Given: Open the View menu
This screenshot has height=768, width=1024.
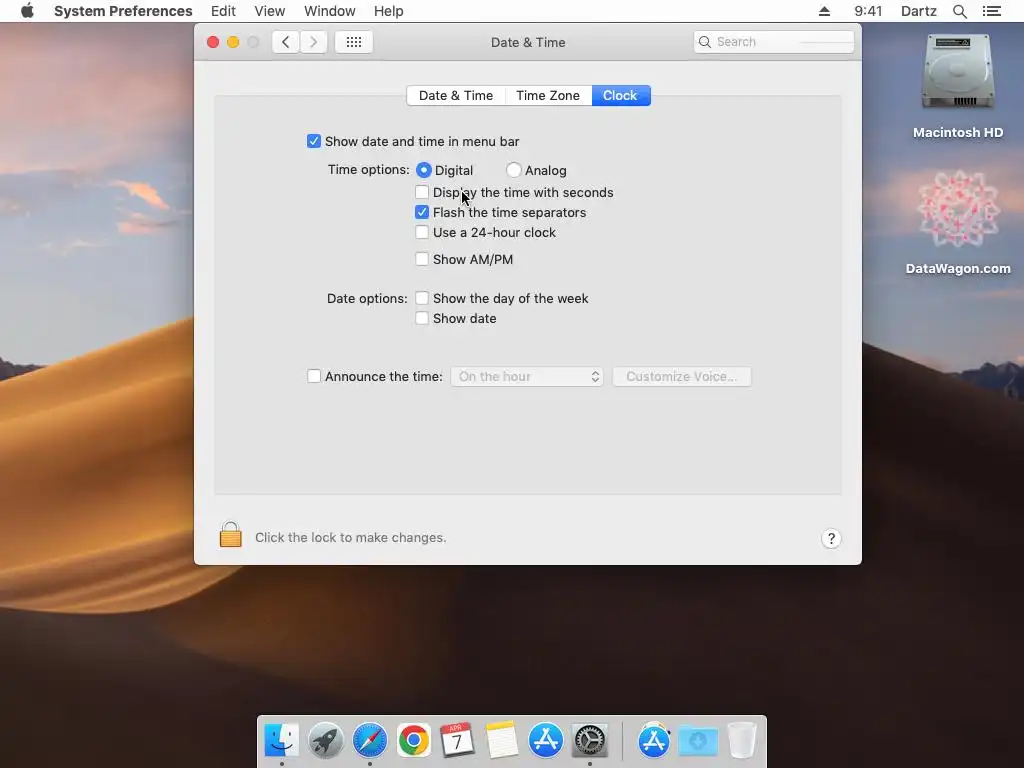Looking at the screenshot, I should click(x=270, y=11).
